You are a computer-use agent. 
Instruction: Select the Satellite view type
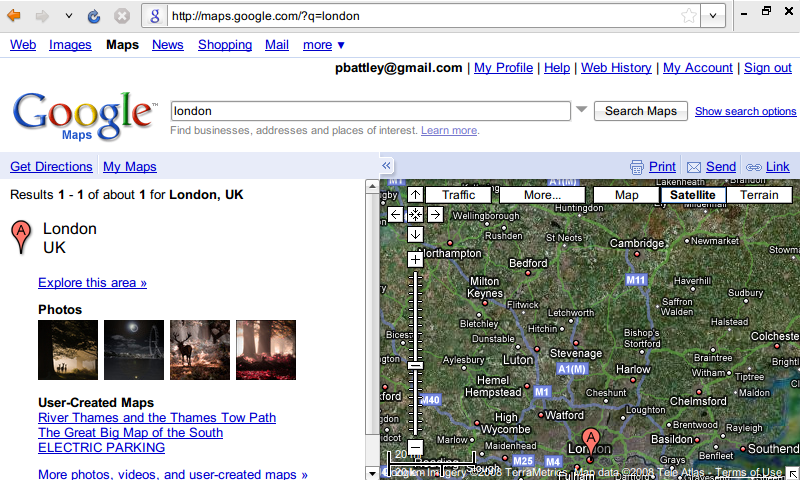coord(692,195)
